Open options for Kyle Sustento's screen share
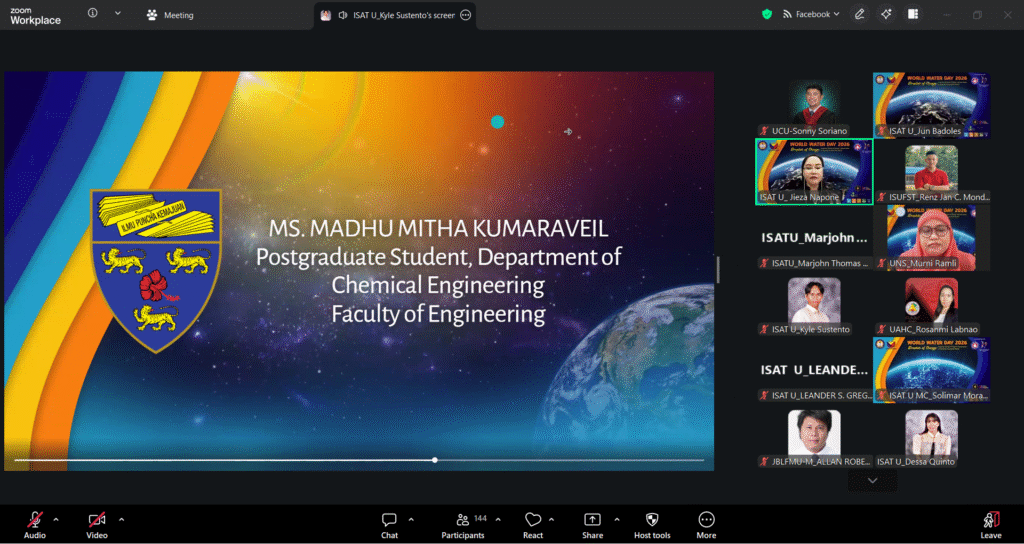The width and height of the screenshot is (1024, 544). pos(465,15)
